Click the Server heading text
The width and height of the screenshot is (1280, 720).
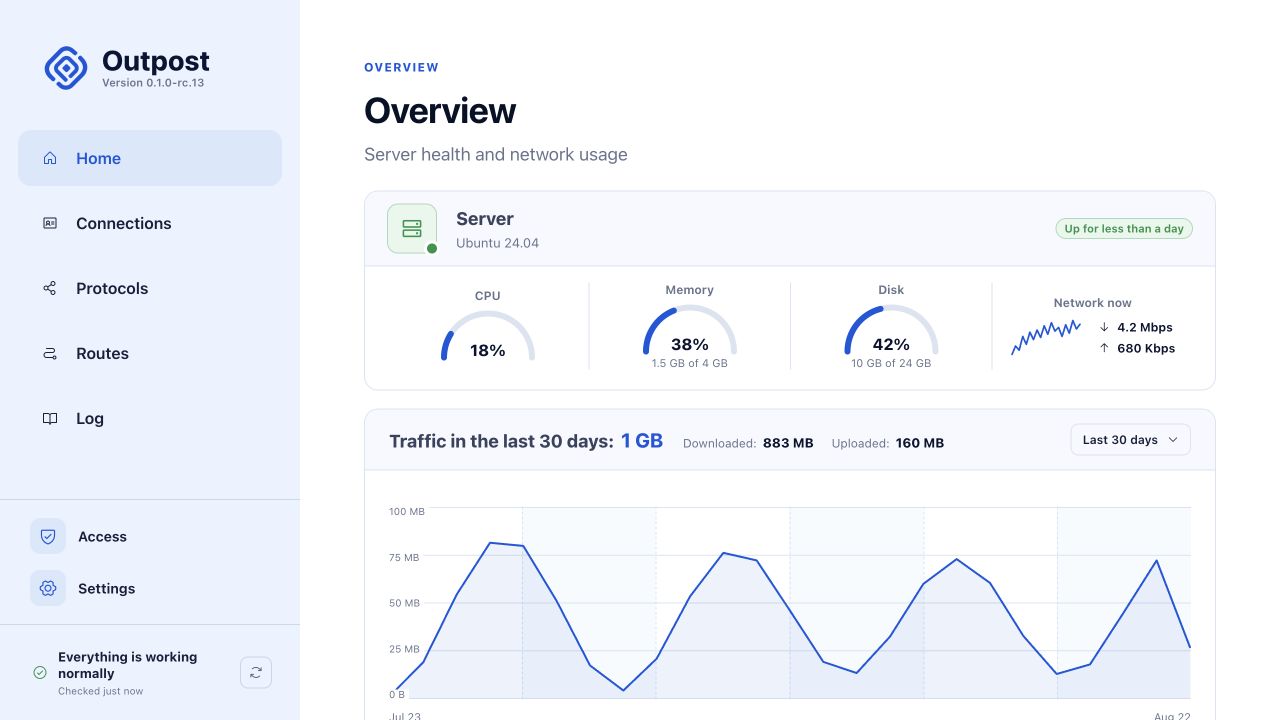pyautogui.click(x=485, y=219)
